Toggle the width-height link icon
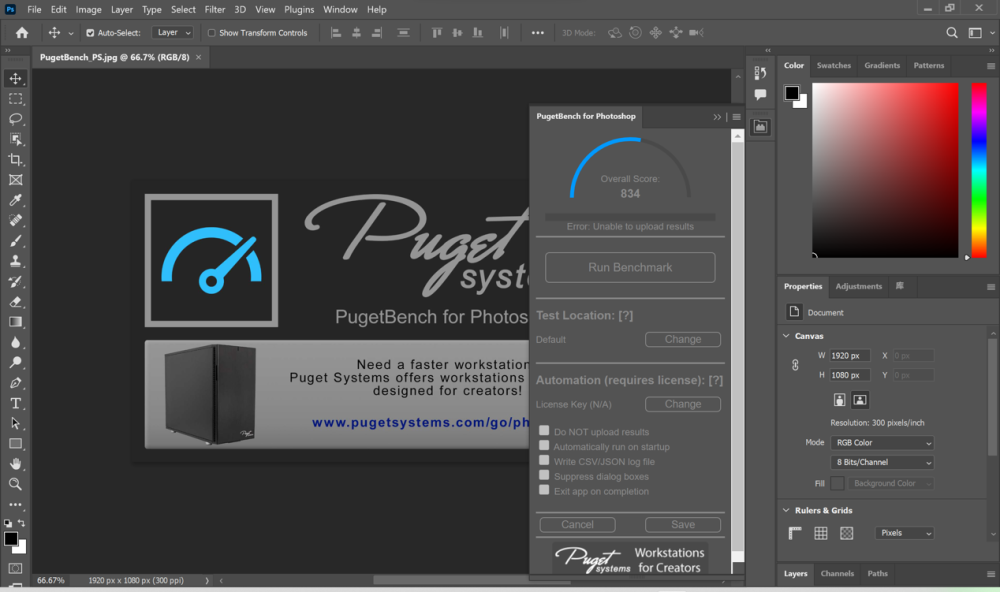The image size is (1000, 592). (x=795, y=365)
